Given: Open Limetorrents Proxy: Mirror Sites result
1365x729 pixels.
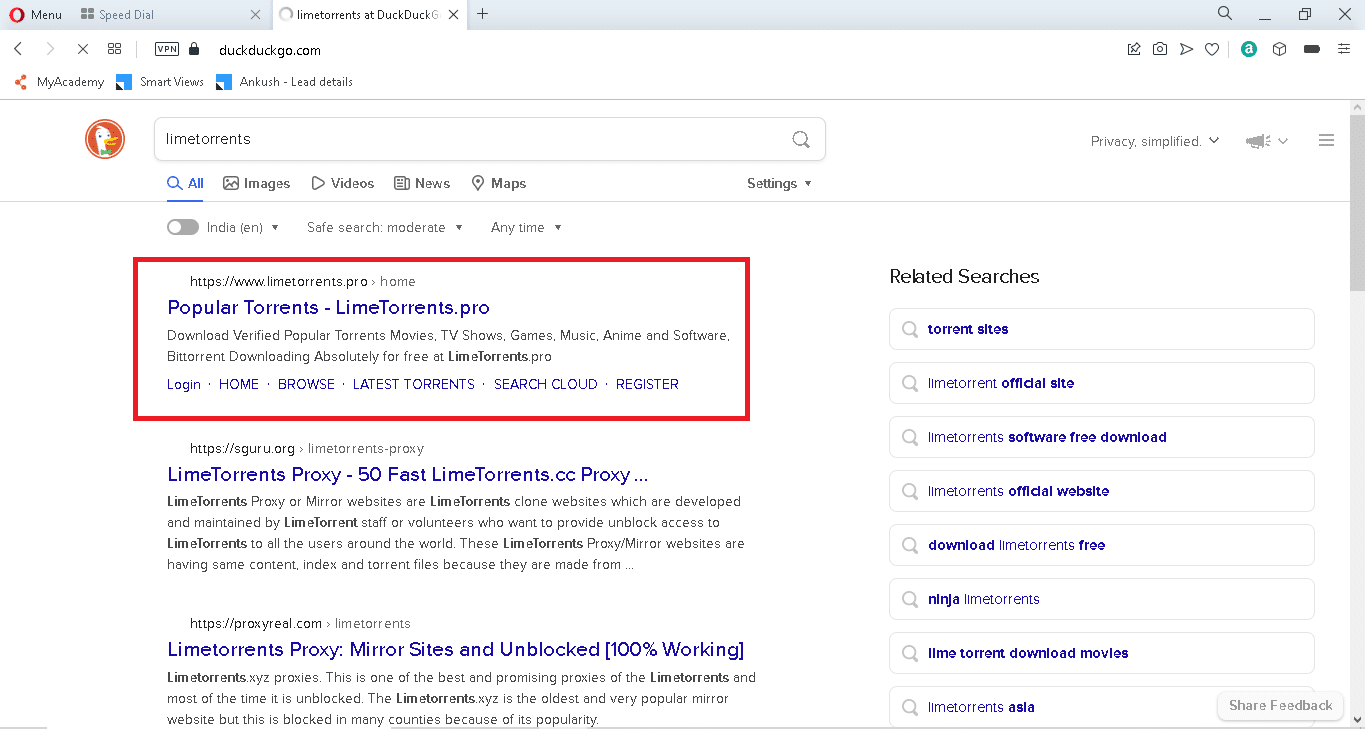Looking at the screenshot, I should tap(456, 649).
